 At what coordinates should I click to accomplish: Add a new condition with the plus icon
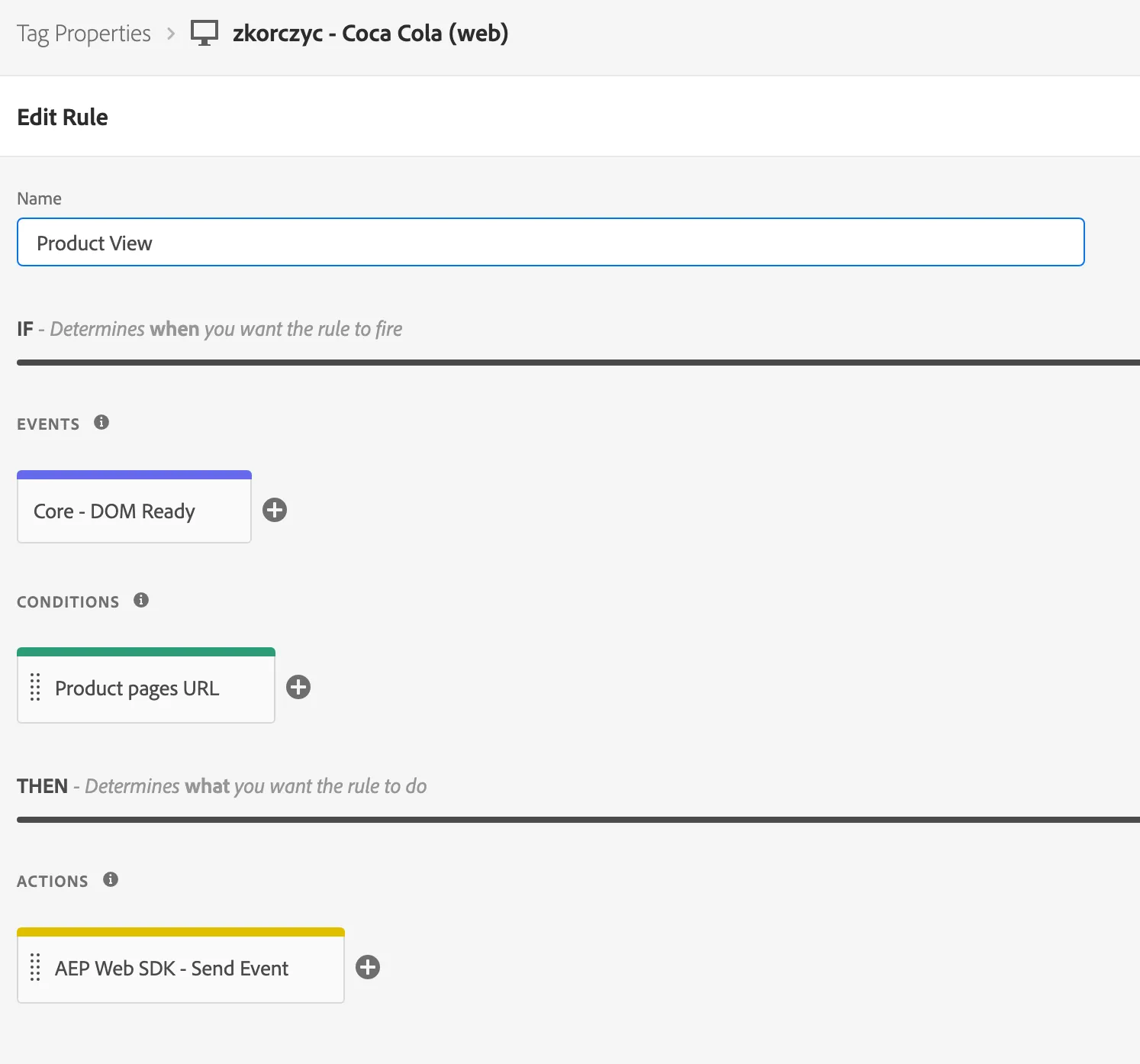point(298,687)
